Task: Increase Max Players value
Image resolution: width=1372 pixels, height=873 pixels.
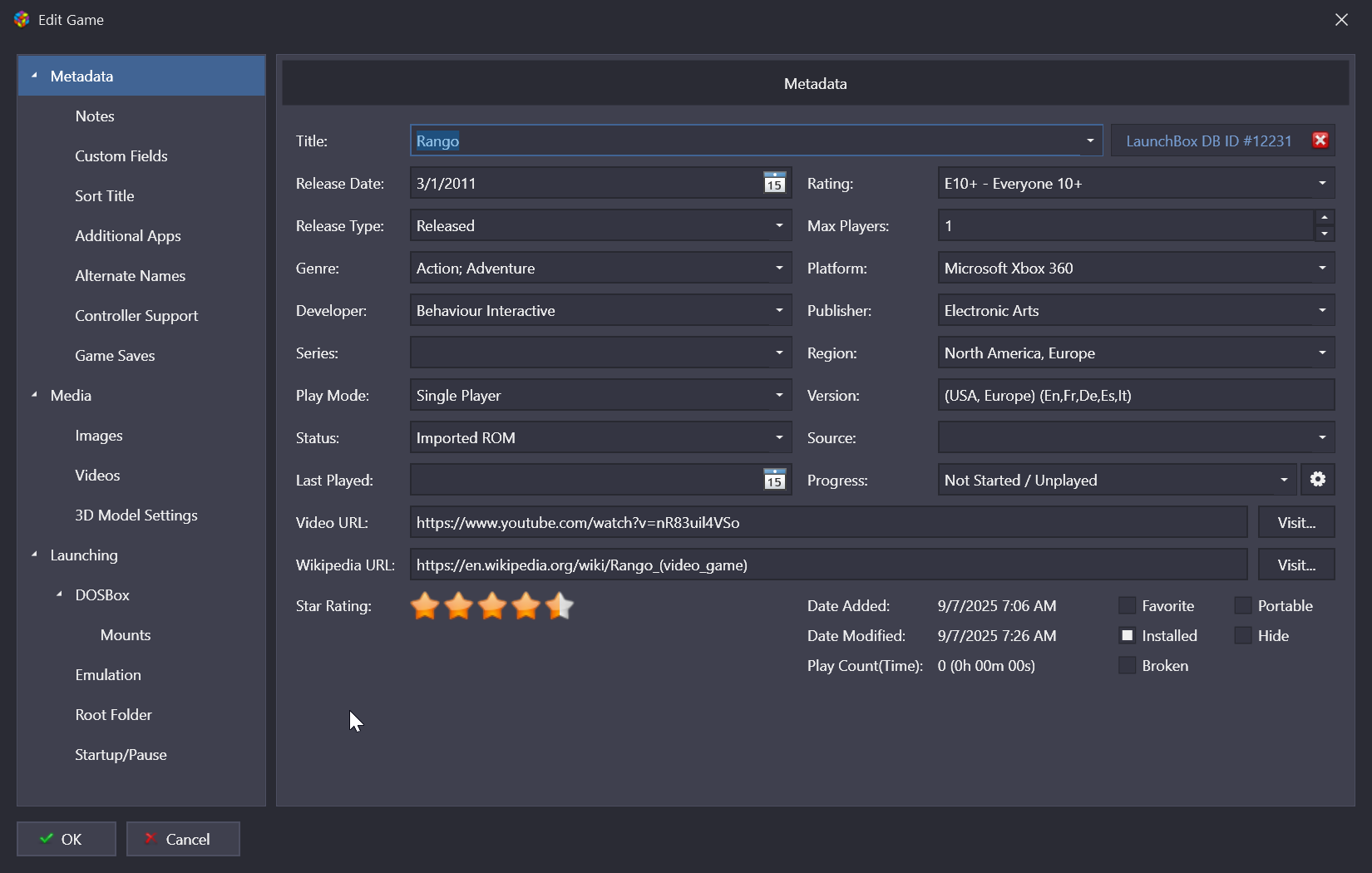Action: tap(1325, 218)
